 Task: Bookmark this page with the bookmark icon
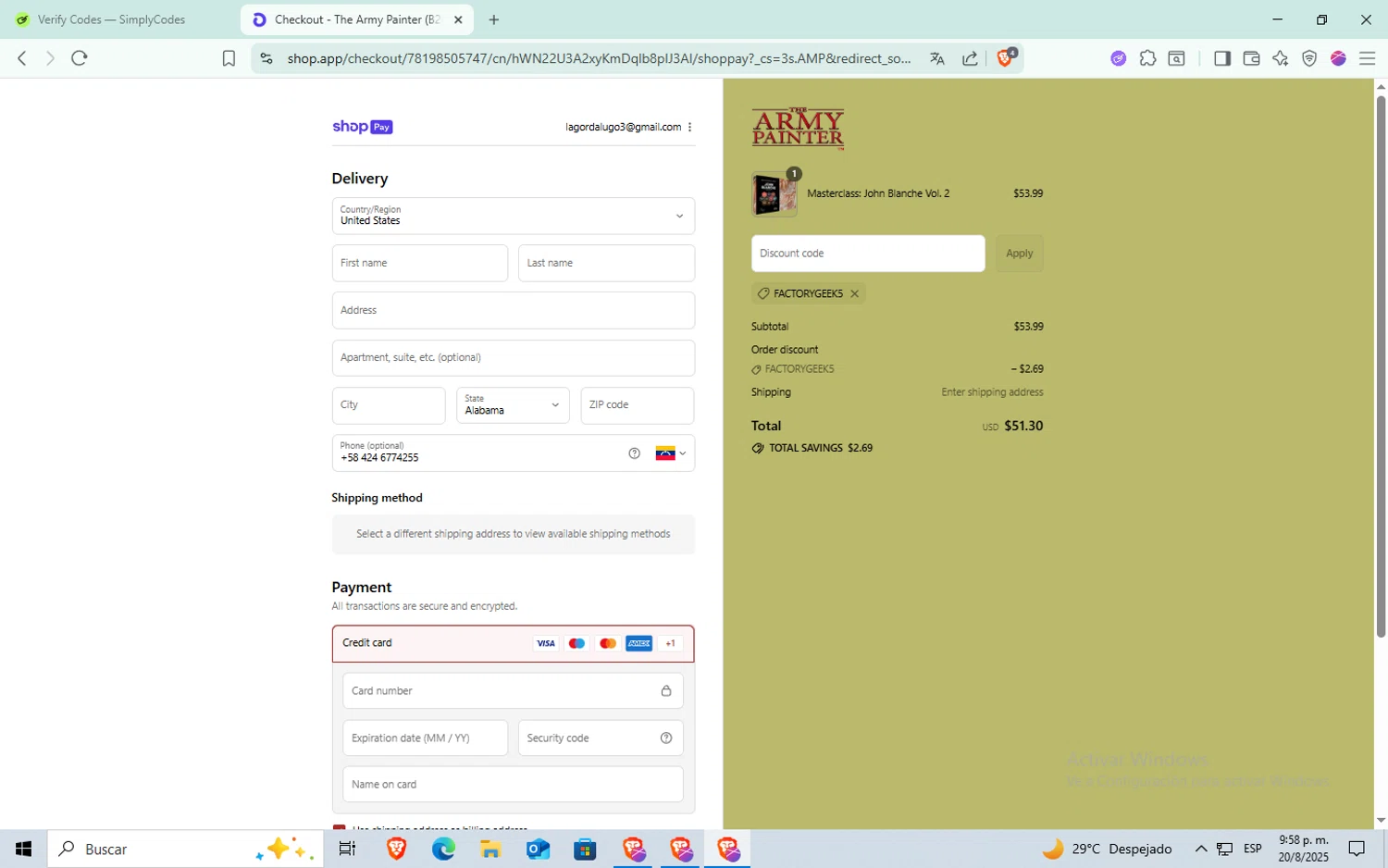229,58
